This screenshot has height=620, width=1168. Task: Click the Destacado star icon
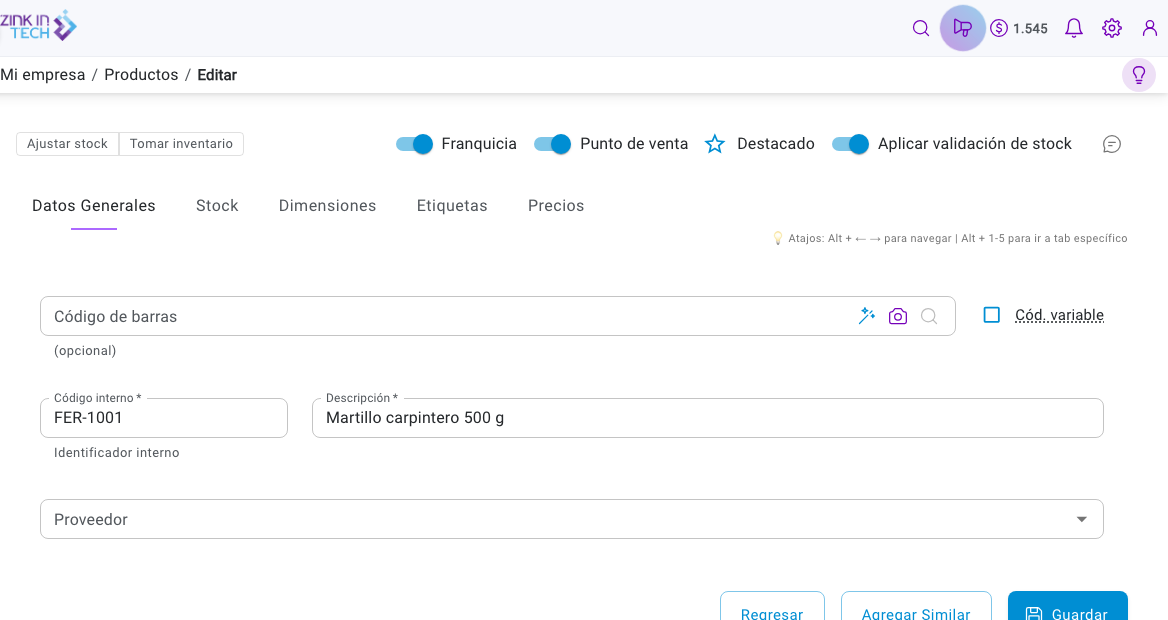(714, 144)
